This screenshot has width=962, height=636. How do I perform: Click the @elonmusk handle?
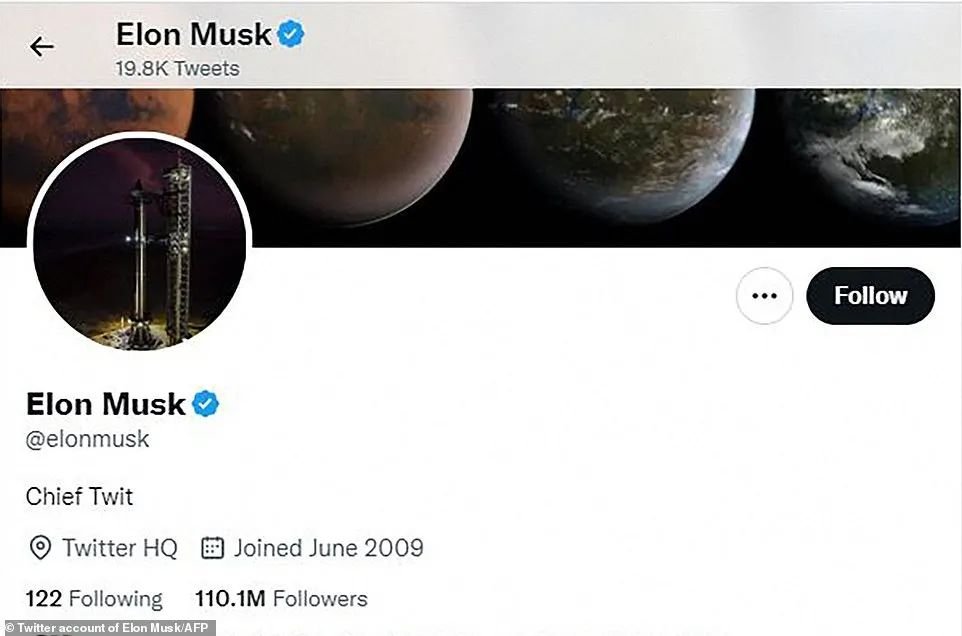[87, 439]
